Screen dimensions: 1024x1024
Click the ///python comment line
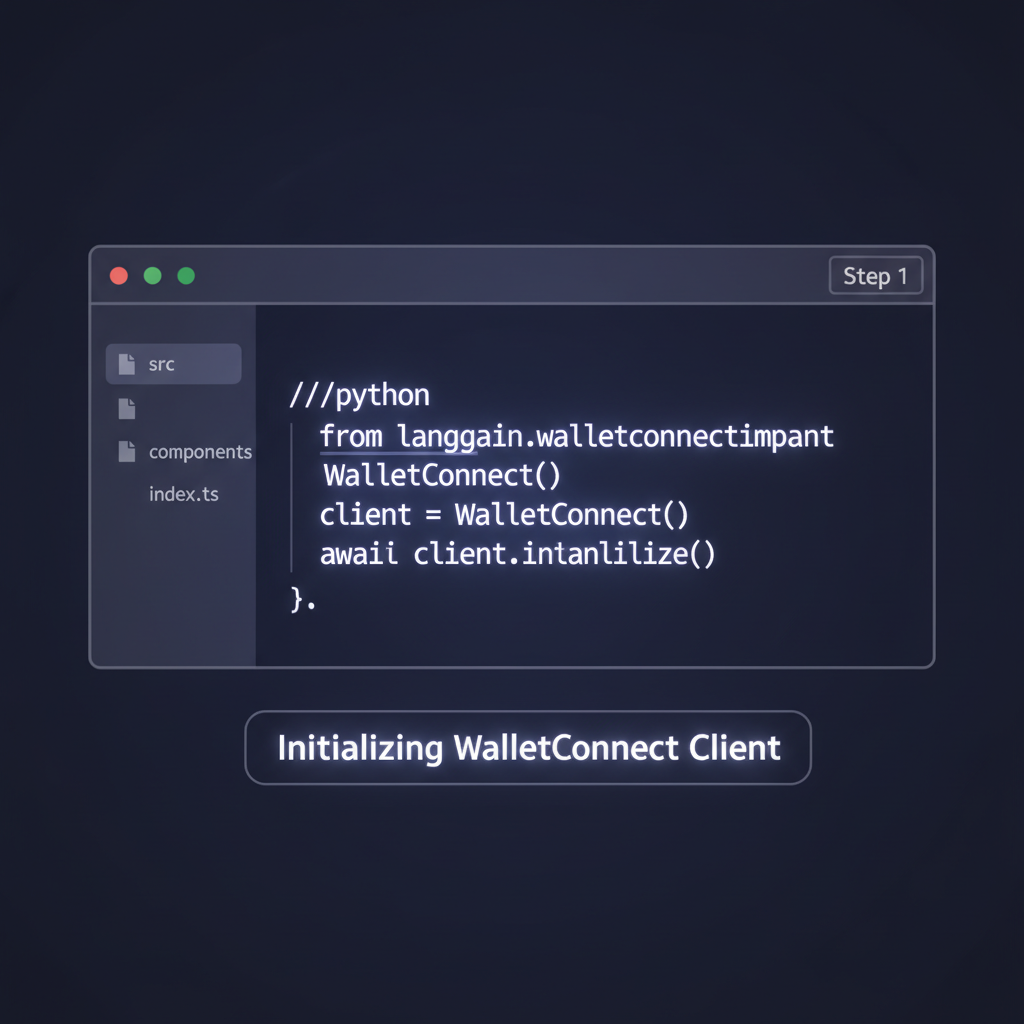pos(360,396)
